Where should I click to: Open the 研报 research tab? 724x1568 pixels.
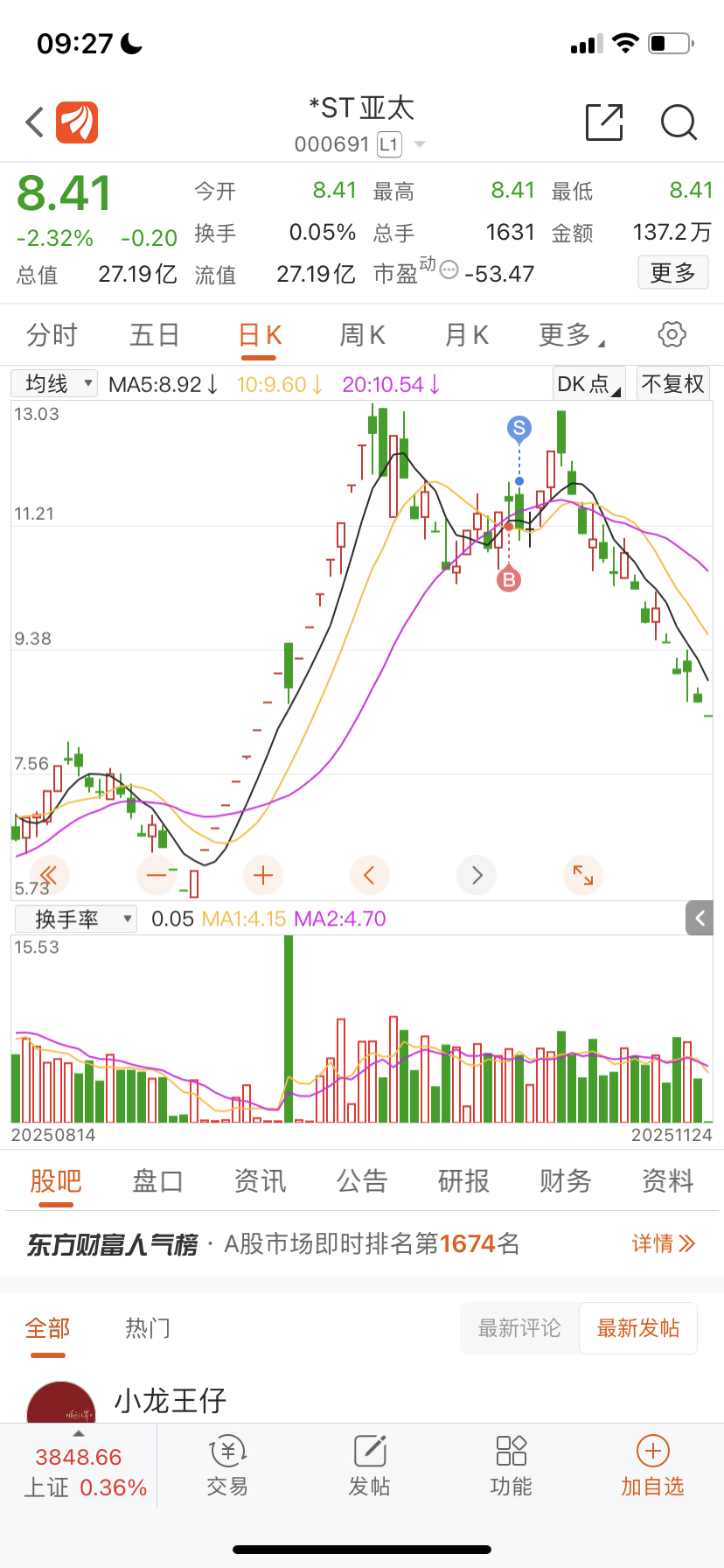[463, 1181]
